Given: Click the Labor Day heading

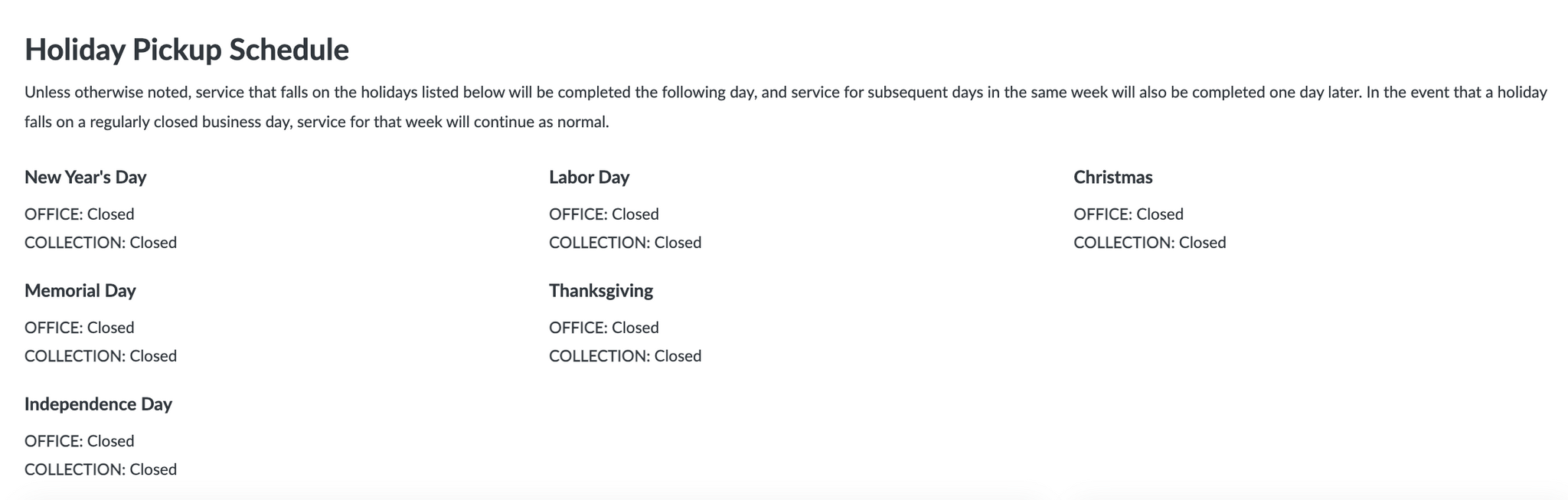Looking at the screenshot, I should pyautogui.click(x=589, y=178).
